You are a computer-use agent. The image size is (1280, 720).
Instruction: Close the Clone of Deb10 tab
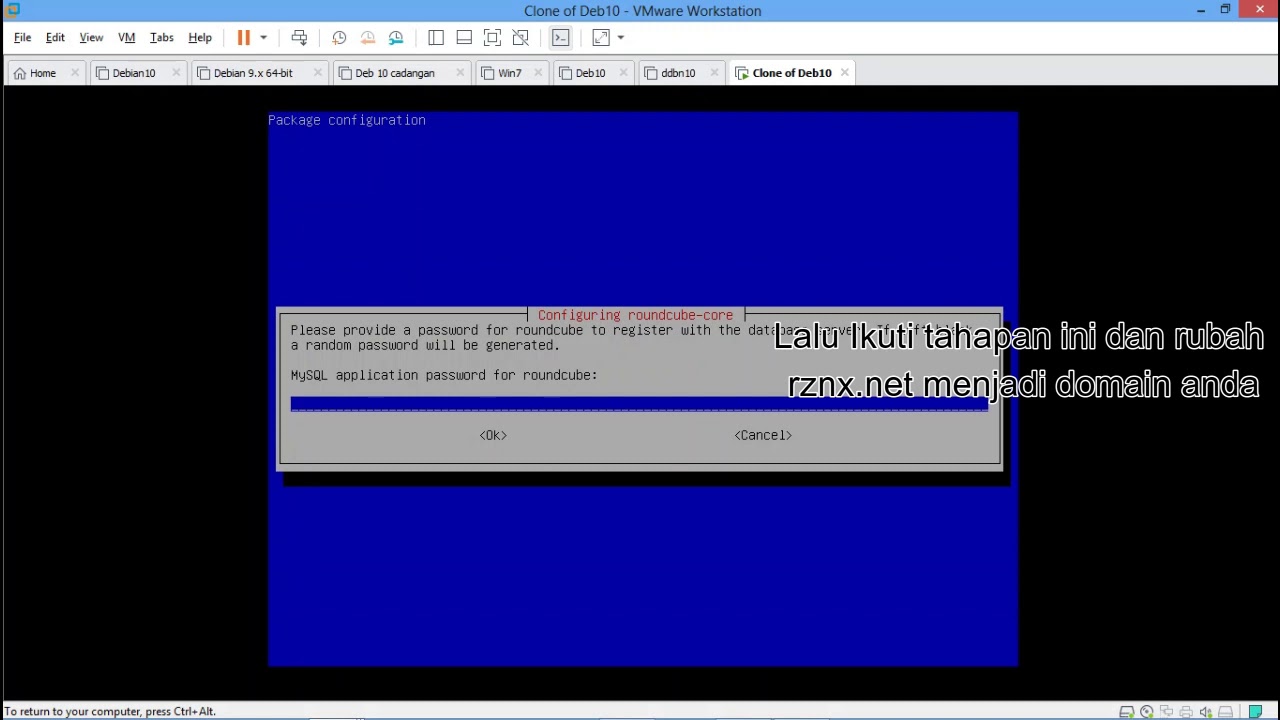point(844,73)
